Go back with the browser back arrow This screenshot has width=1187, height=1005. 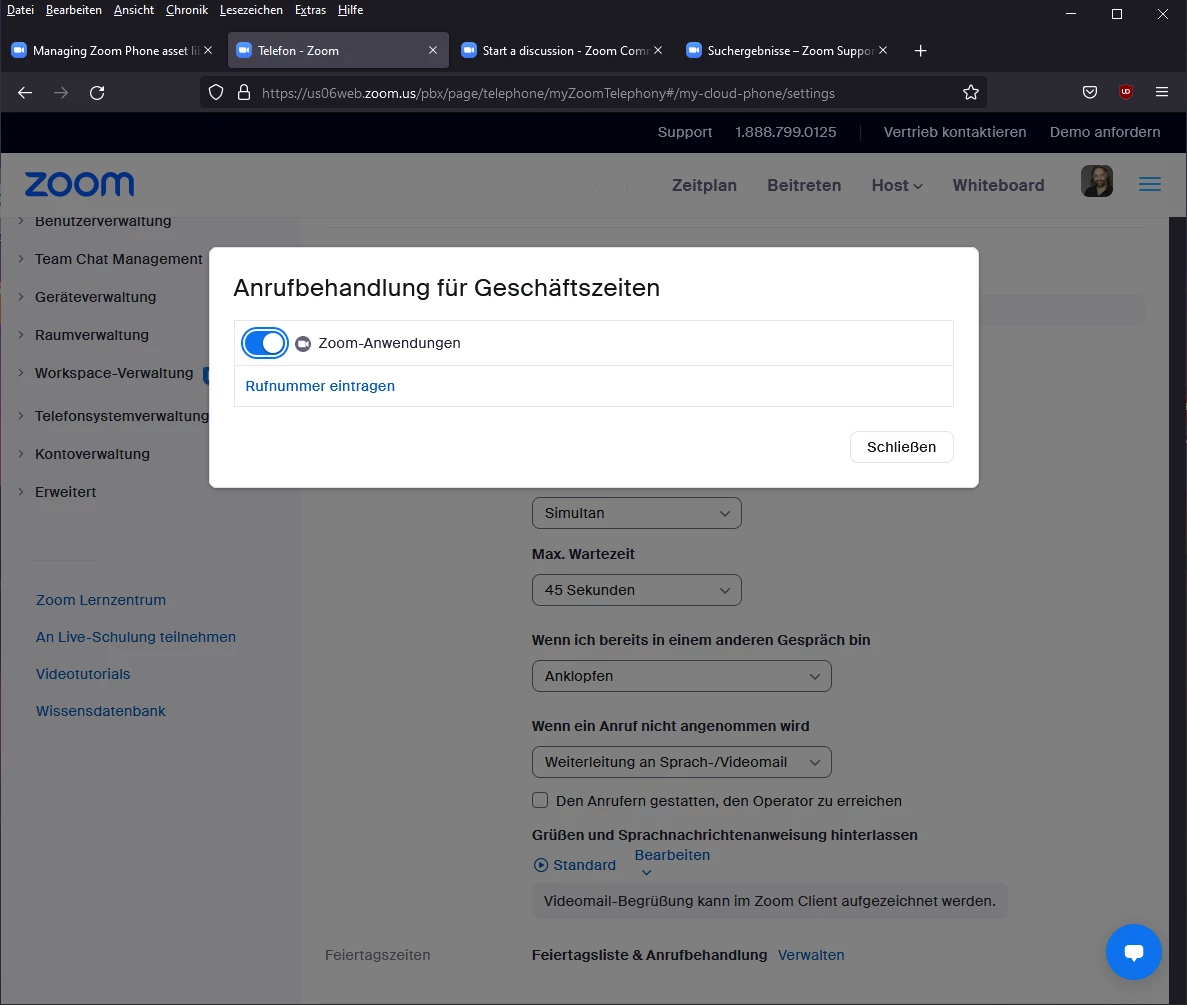click(x=25, y=92)
